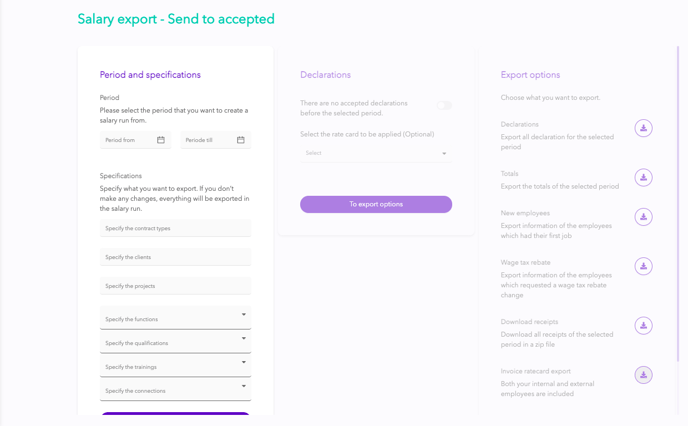688x426 pixels.
Task: Open the Specify the connections dropdown
Action: tap(176, 389)
